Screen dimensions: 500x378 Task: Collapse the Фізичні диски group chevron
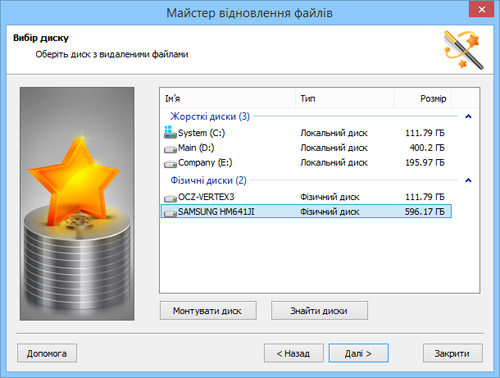[x=468, y=180]
